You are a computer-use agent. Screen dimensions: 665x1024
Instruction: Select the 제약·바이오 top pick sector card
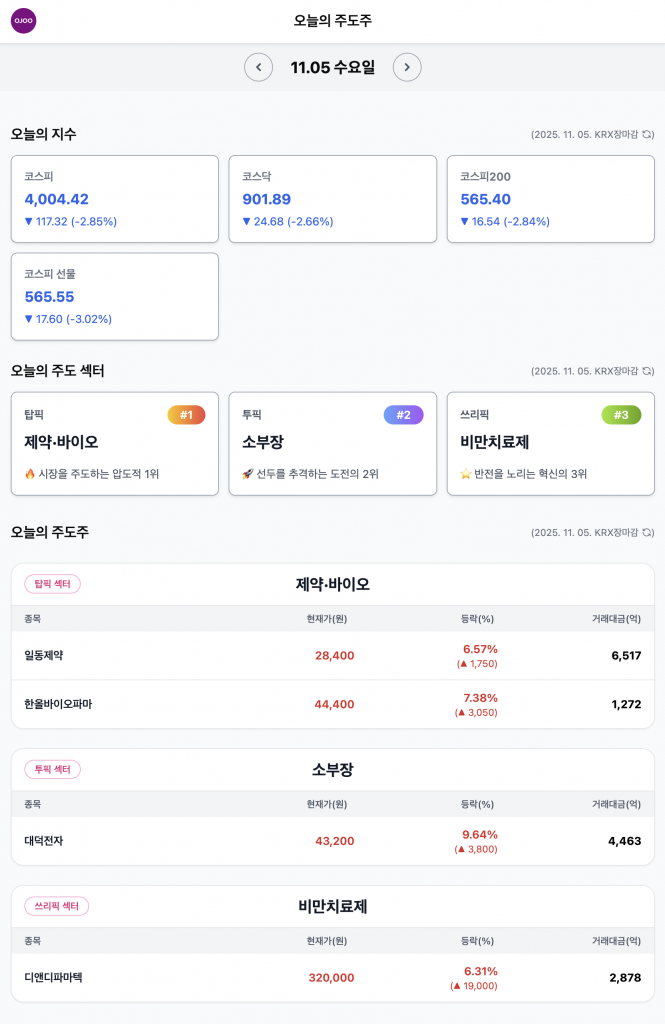click(115, 444)
